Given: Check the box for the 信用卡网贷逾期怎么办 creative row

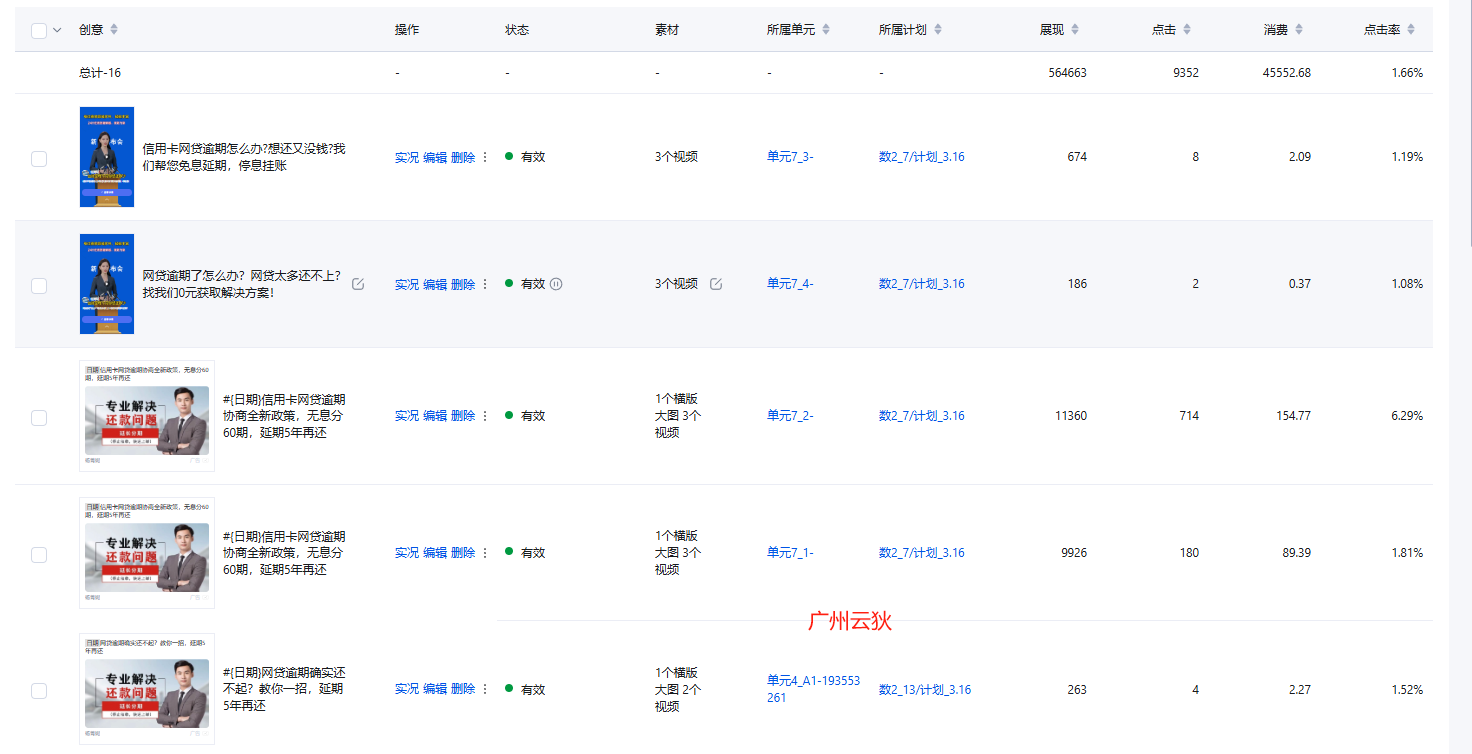Looking at the screenshot, I should 39,158.
